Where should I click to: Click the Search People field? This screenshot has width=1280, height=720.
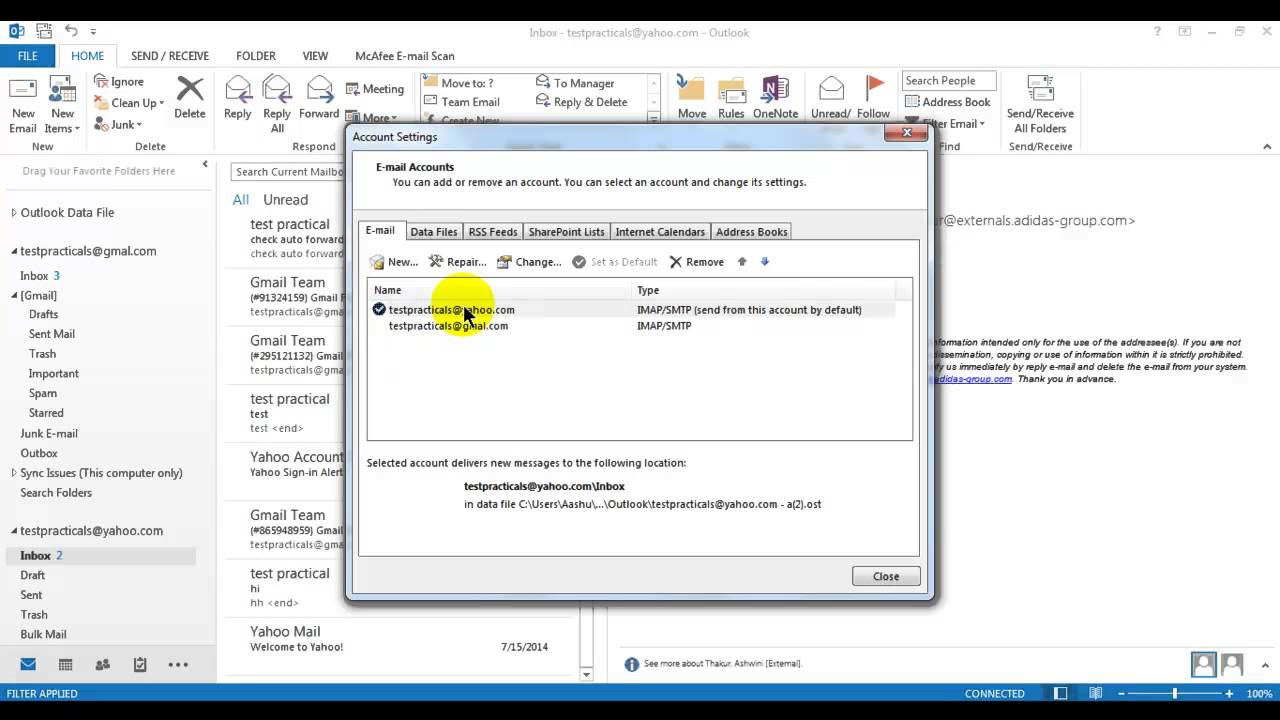[x=949, y=81]
